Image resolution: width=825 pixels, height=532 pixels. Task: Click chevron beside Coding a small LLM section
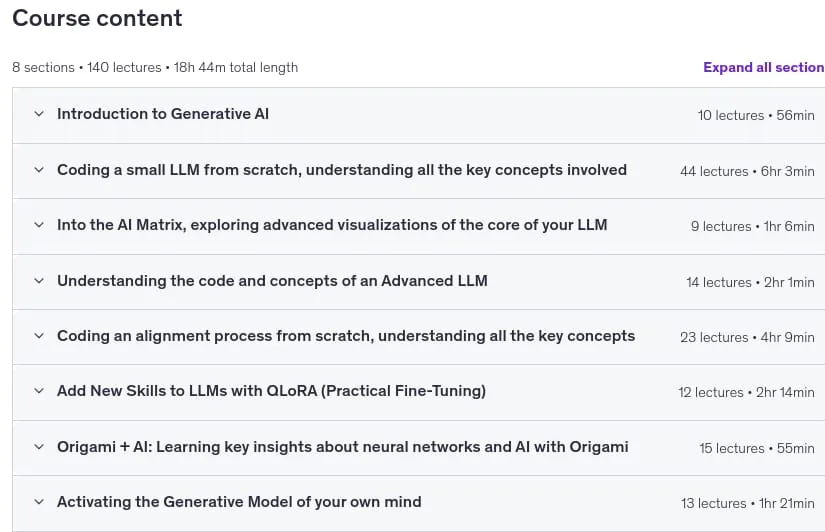39,169
